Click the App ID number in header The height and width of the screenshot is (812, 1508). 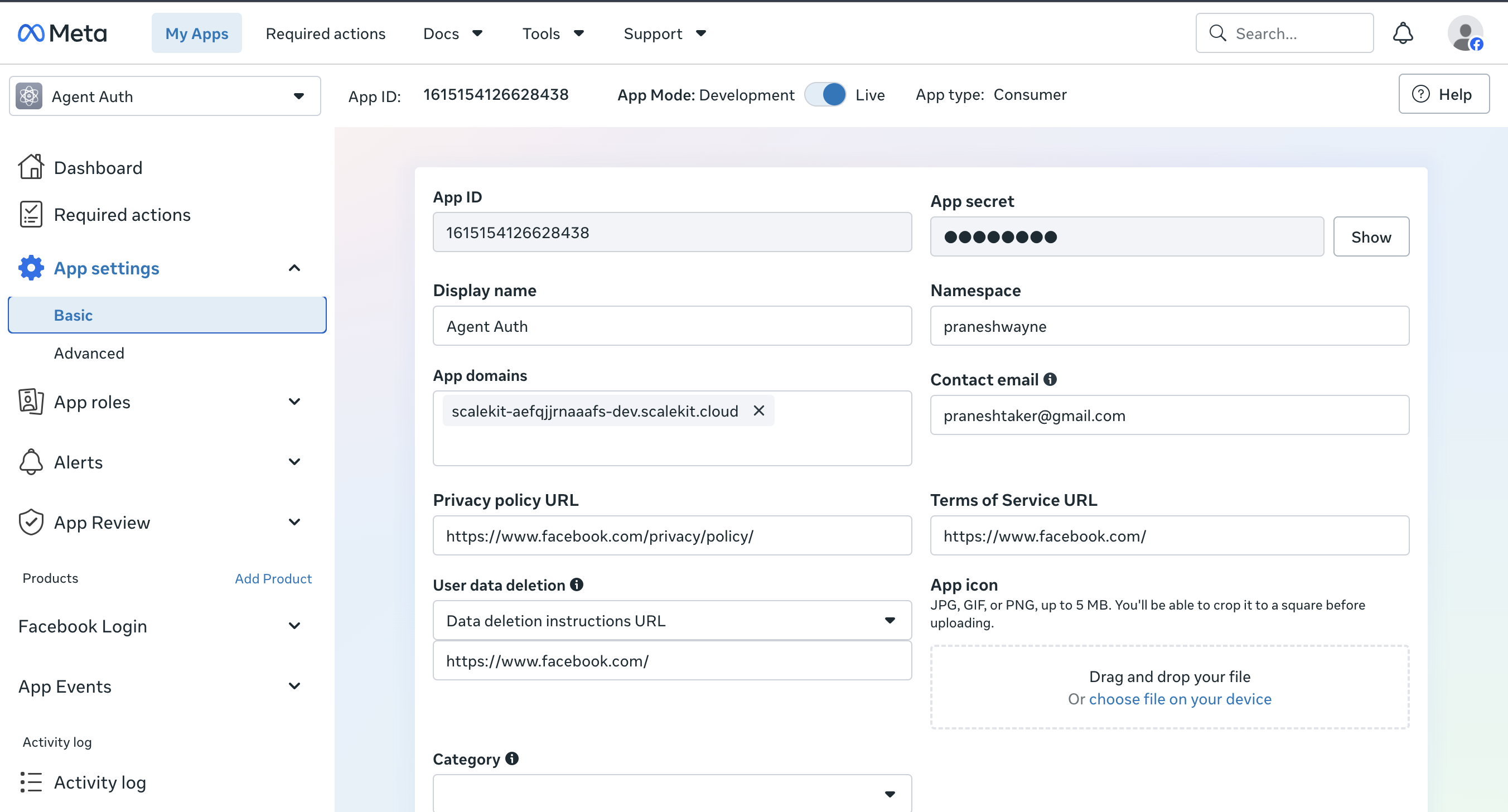496,94
